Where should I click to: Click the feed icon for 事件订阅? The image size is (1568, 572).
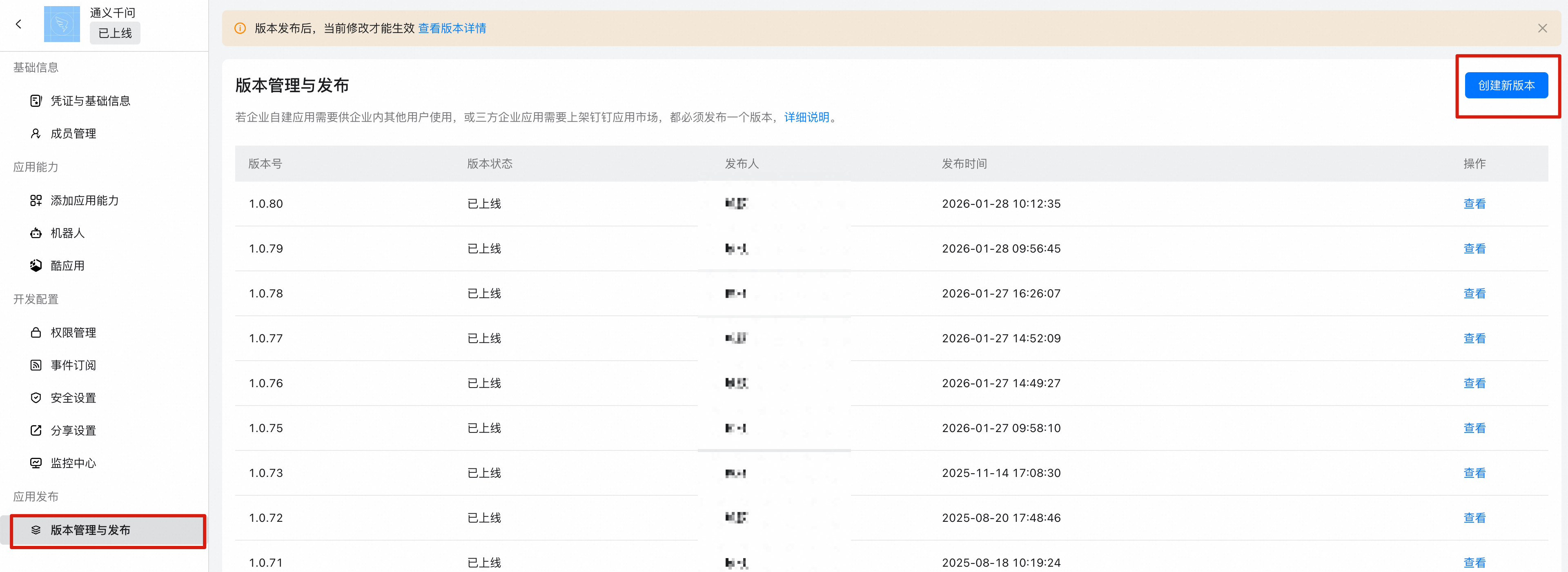(36, 365)
